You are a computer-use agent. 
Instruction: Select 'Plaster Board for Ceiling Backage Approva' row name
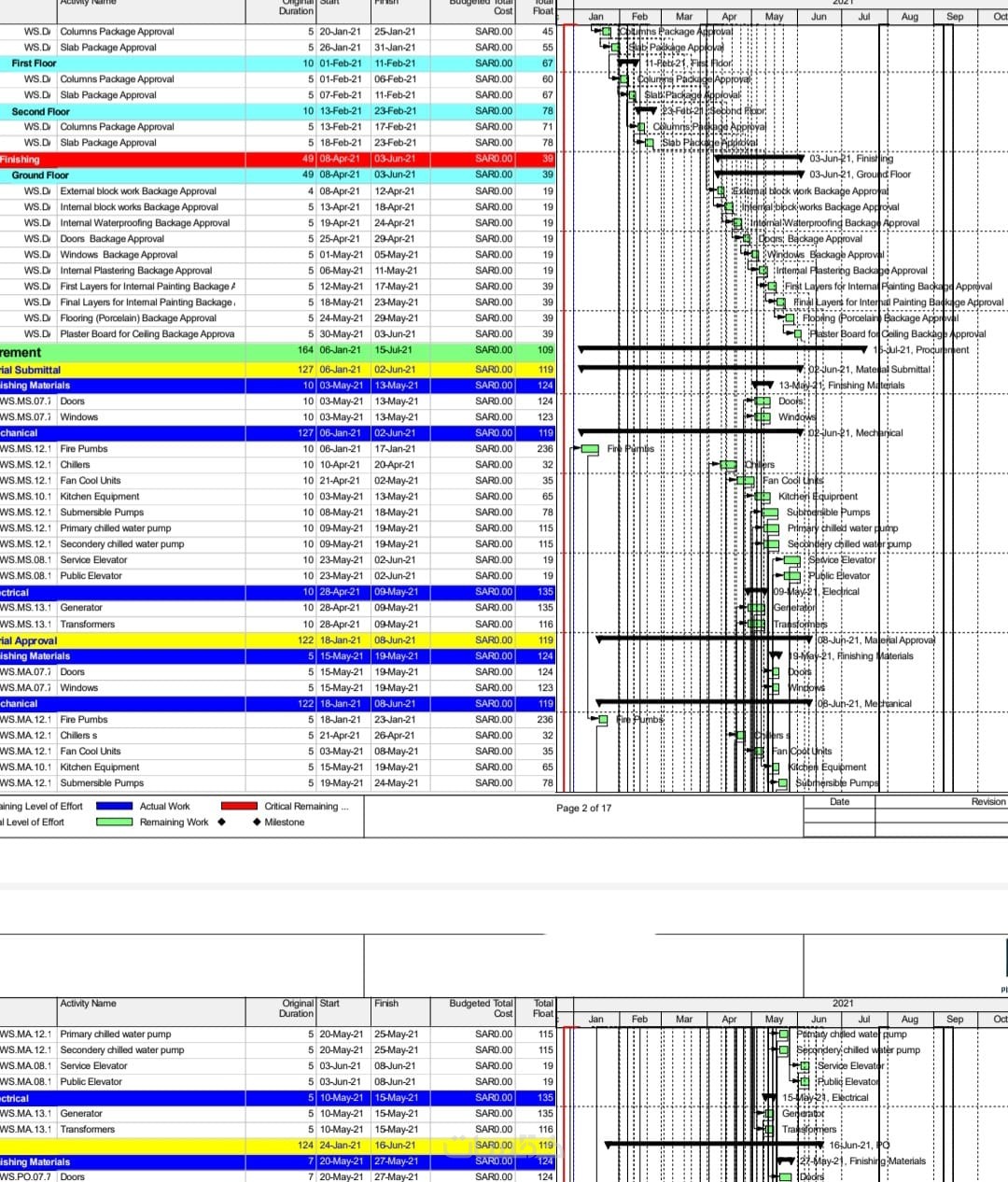pos(147,334)
